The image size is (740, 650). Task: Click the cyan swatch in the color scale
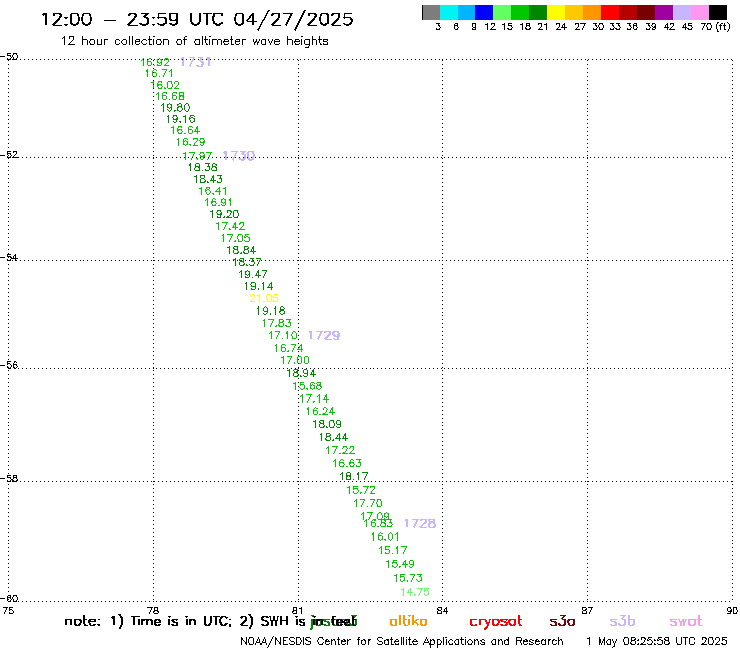pyautogui.click(x=449, y=12)
